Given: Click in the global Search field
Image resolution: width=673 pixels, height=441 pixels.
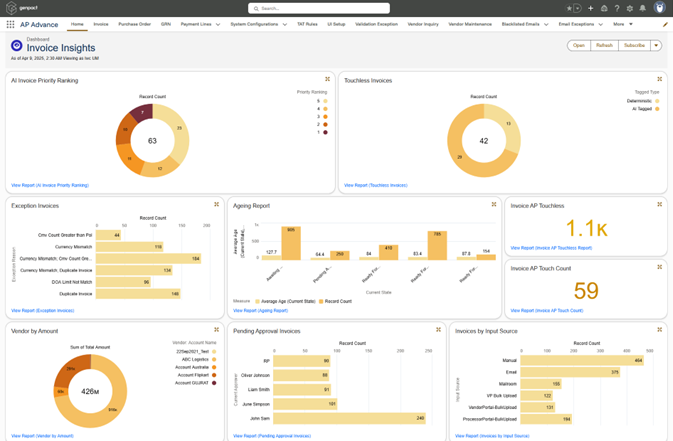Looking at the screenshot, I should pos(319,8).
